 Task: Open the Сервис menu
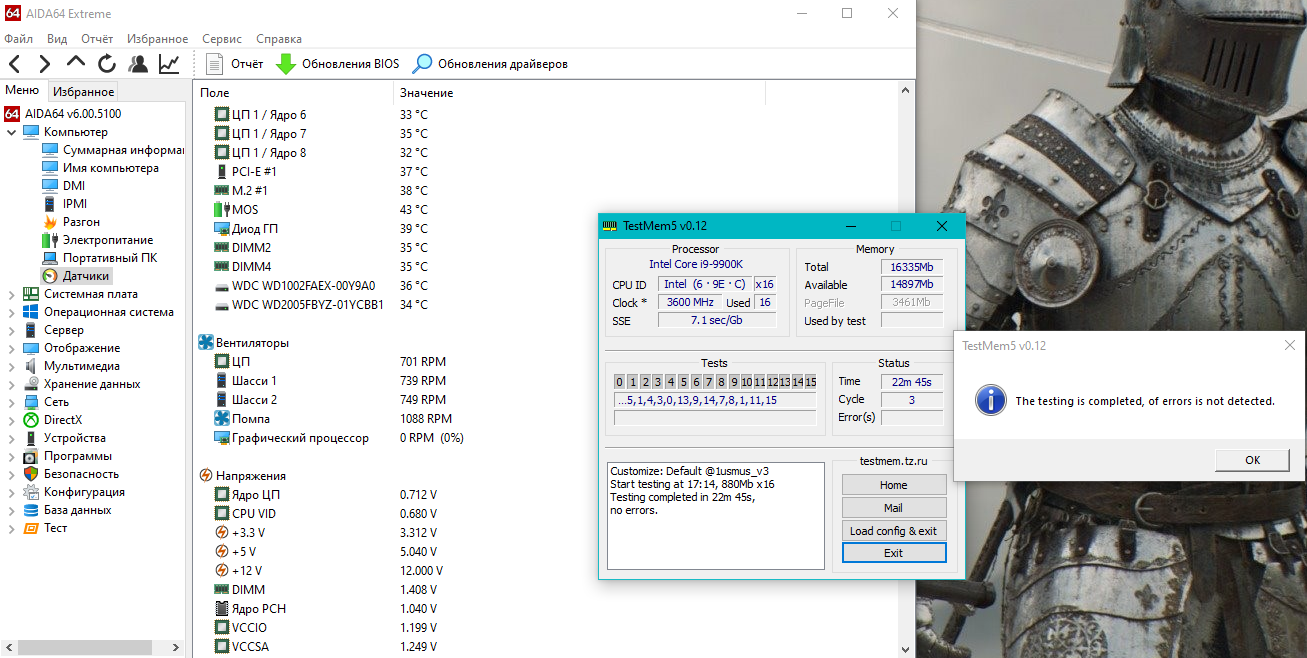[x=222, y=39]
